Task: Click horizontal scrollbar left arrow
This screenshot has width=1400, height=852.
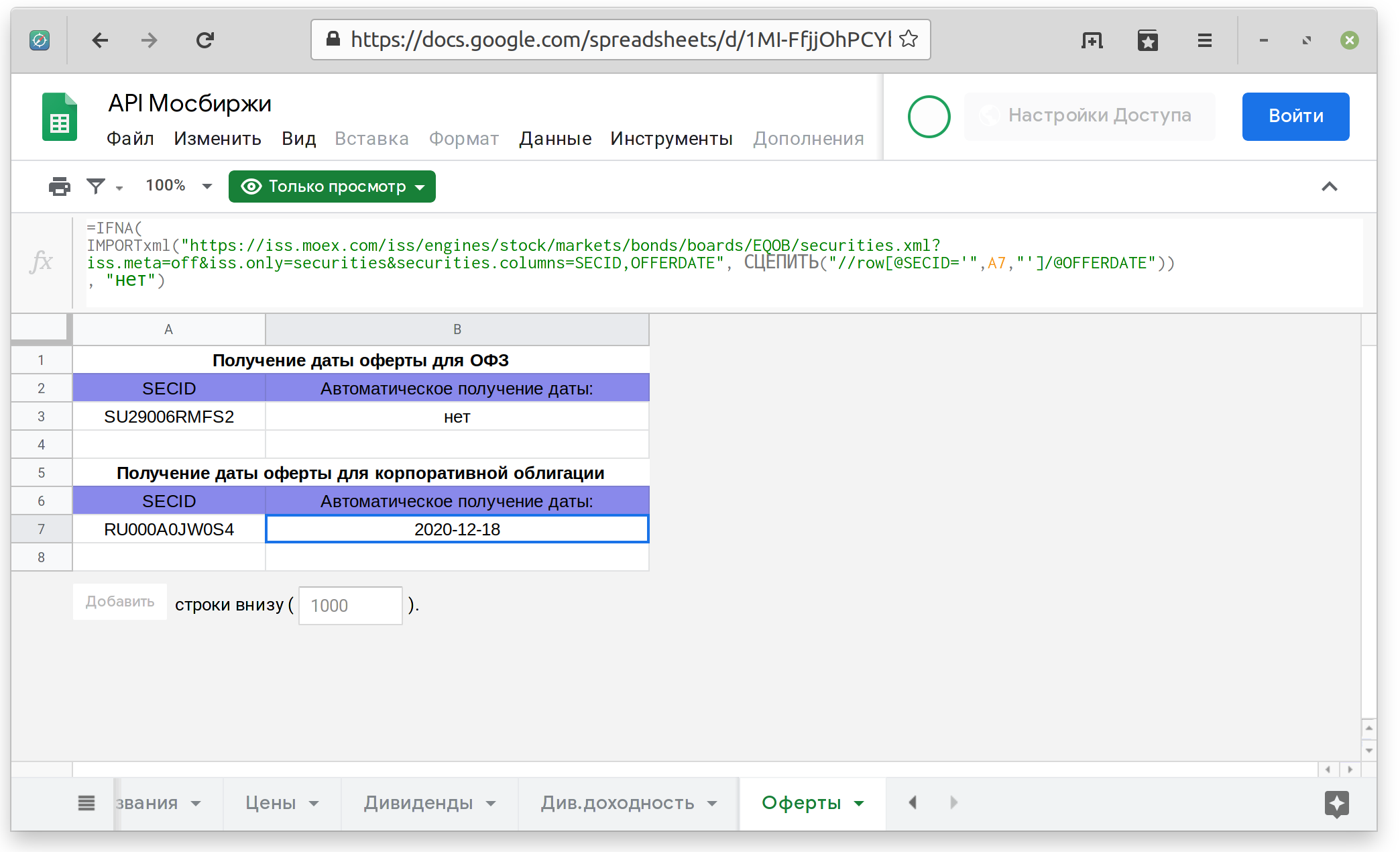Action: pyautogui.click(x=1328, y=769)
